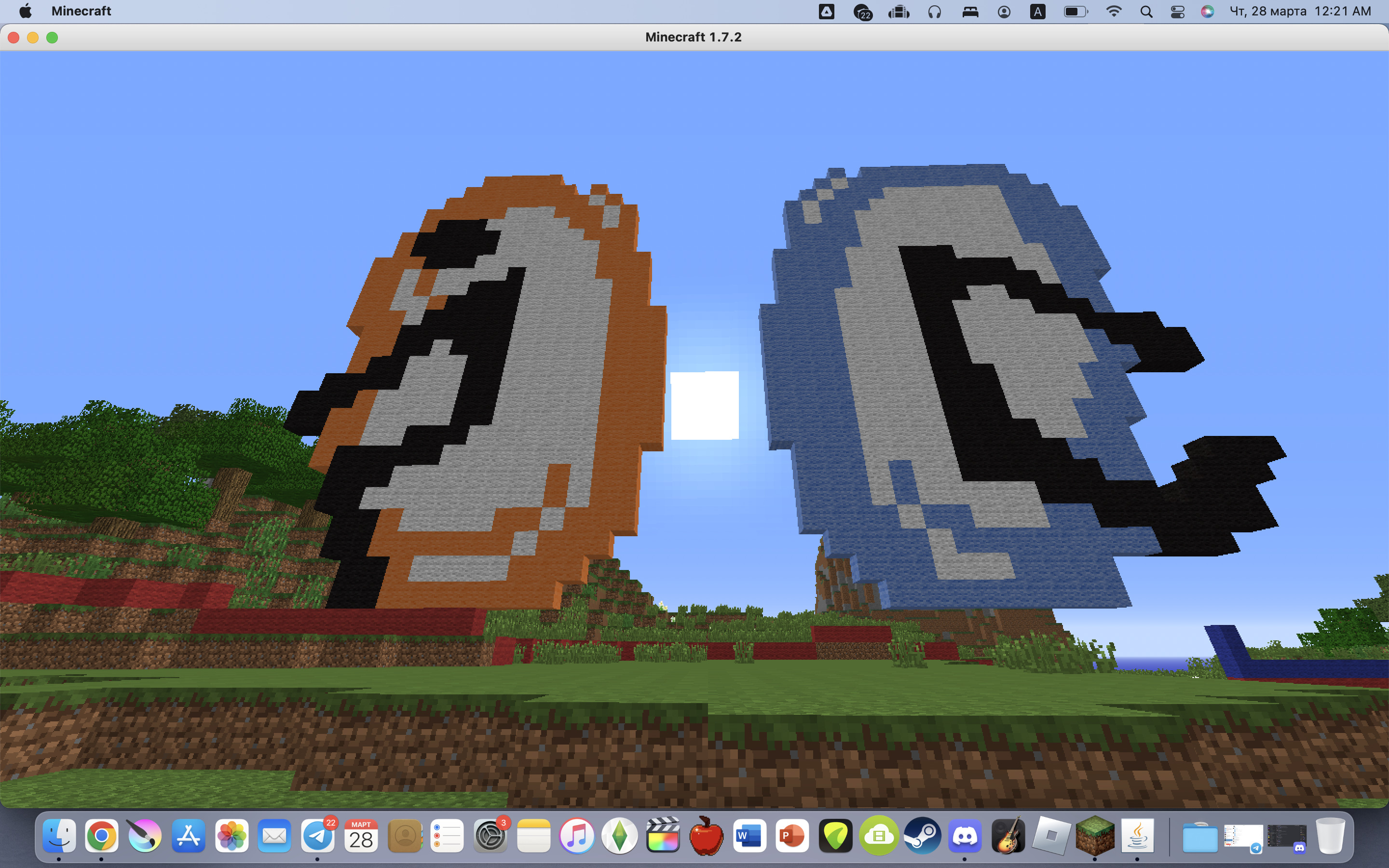Screen dimensions: 1389x868
Task: Open the headphones audio menu bar item
Action: point(934,12)
